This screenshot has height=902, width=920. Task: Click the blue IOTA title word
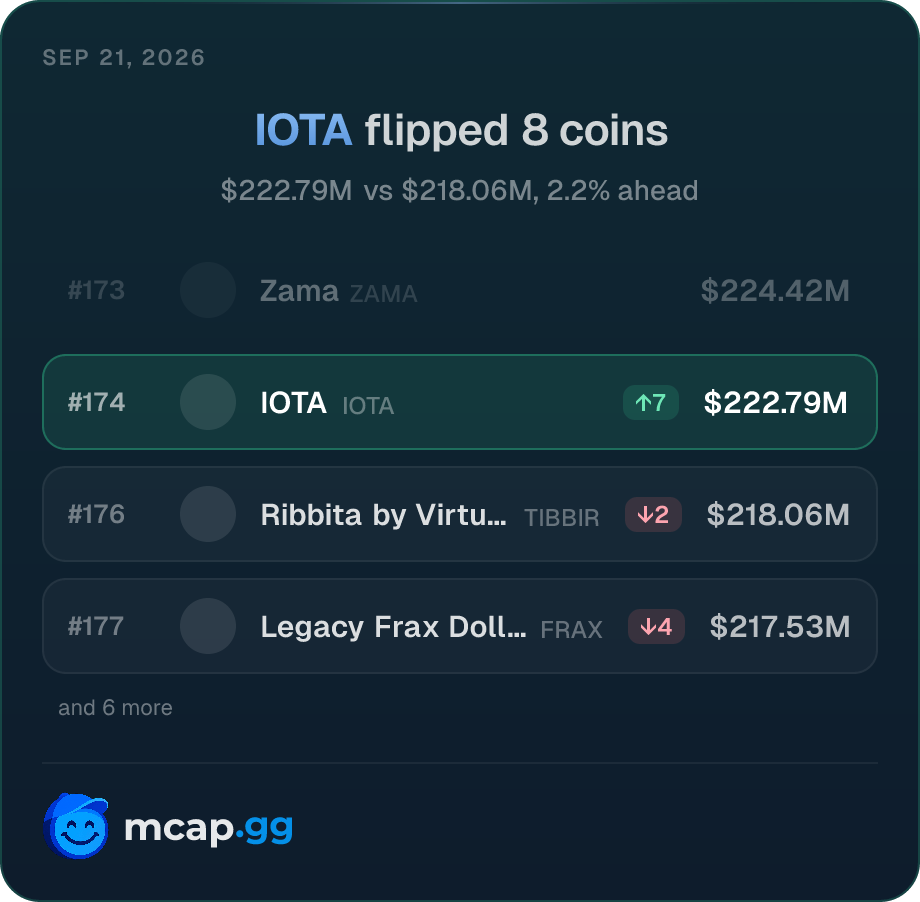303,130
